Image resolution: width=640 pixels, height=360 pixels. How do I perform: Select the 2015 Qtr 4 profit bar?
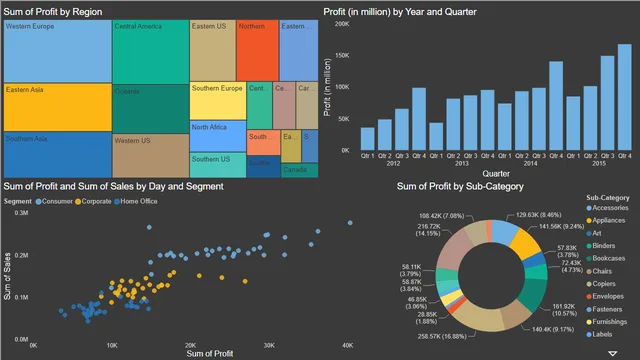624,97
